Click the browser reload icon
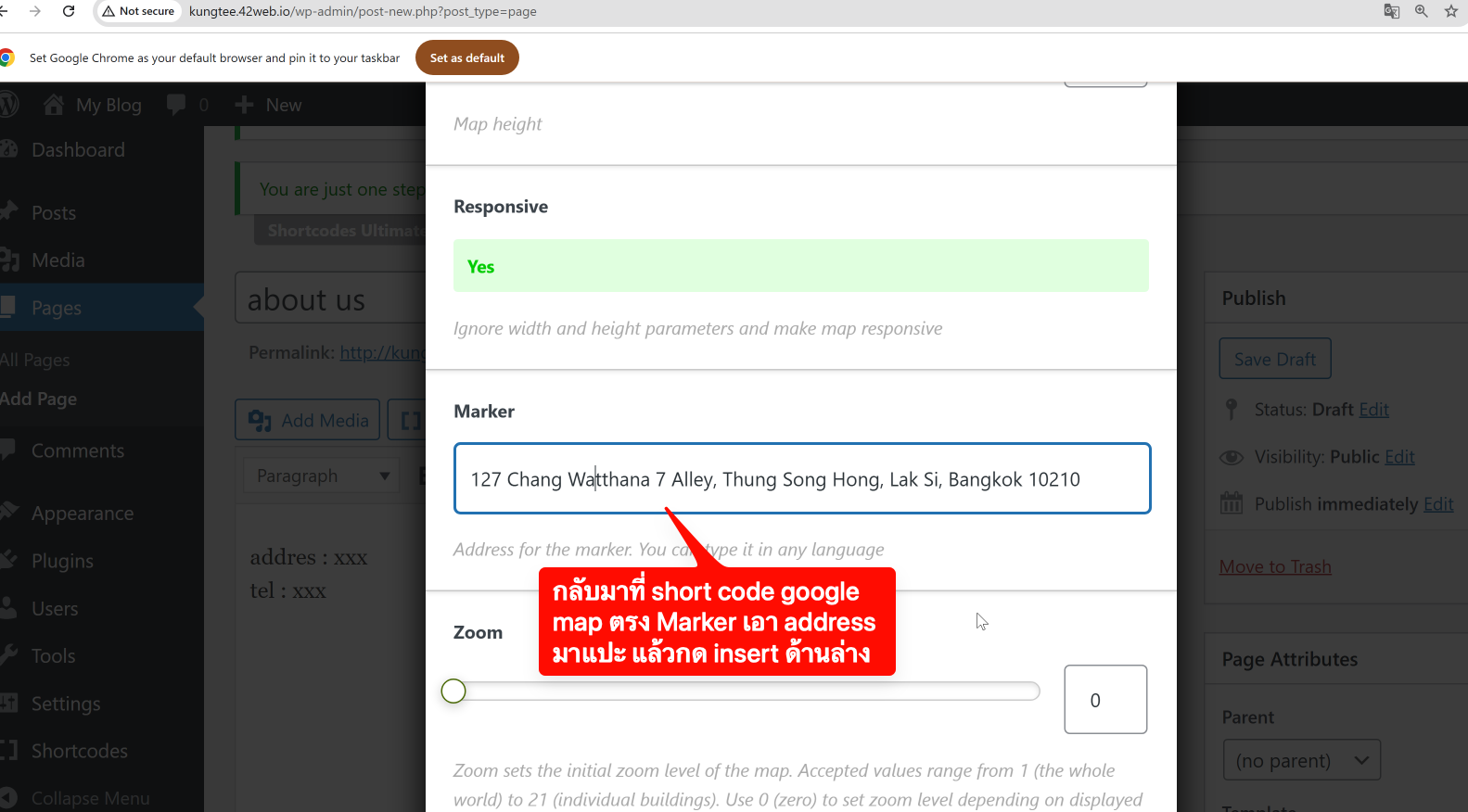Screen dimensions: 1468x812 (69, 11)
